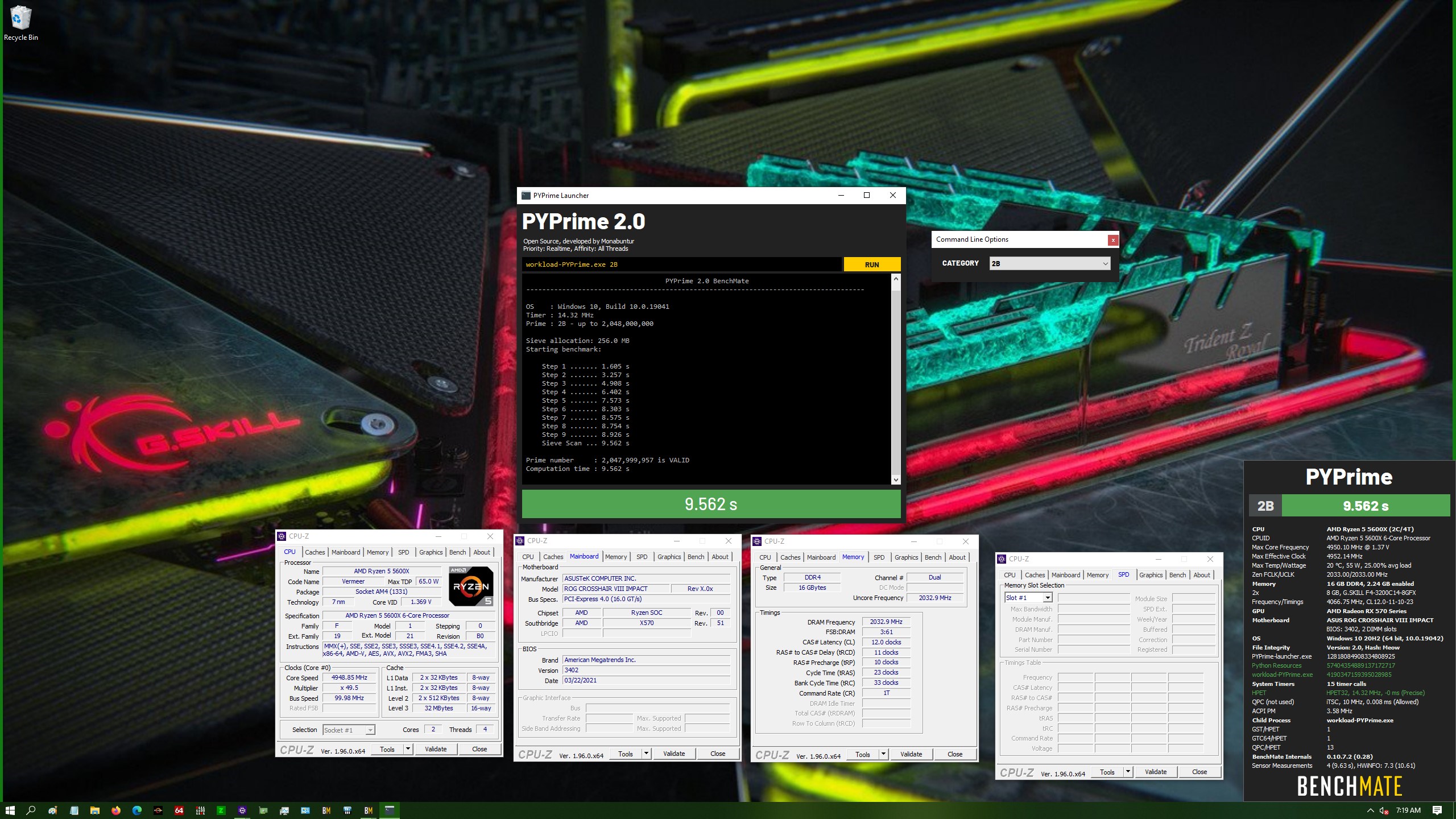The height and width of the screenshot is (819, 1456).
Task: Open taskbar search magnifier
Action: [x=31, y=810]
